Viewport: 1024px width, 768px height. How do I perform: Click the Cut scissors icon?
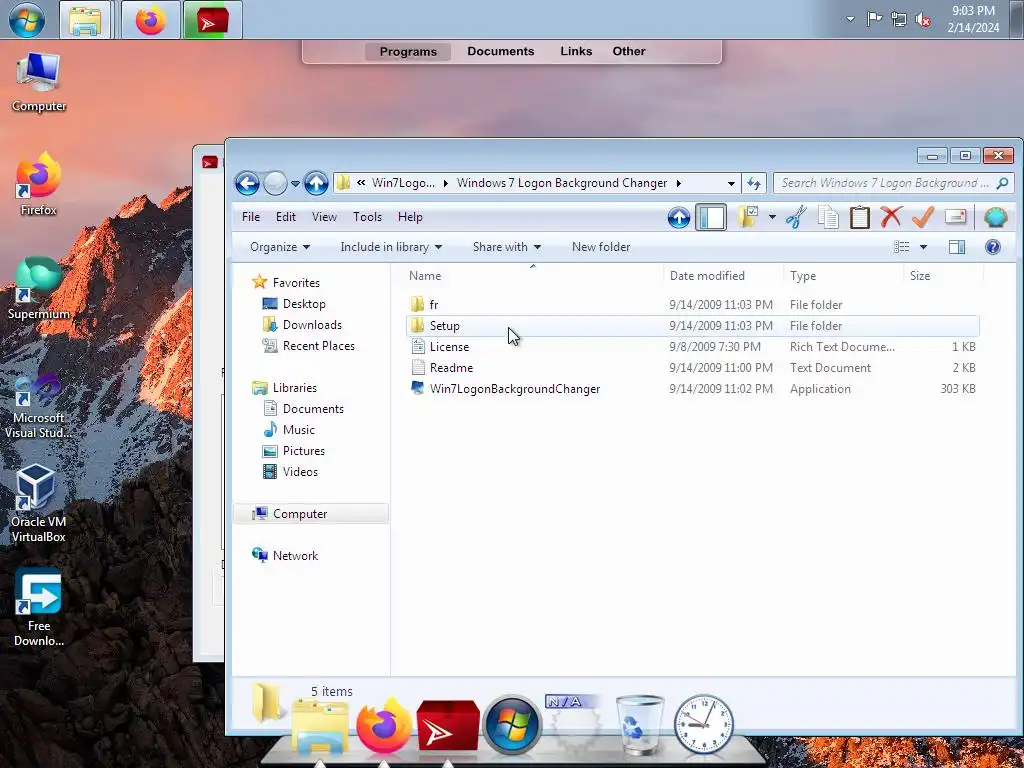[x=795, y=217]
